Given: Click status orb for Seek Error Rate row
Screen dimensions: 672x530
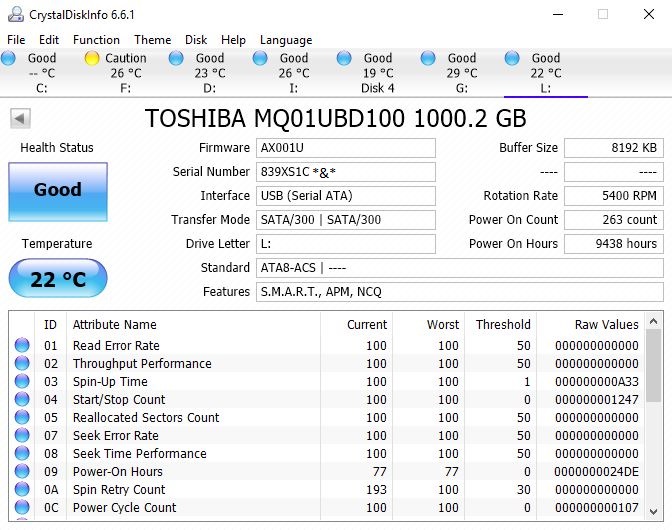Looking at the screenshot, I should [22, 435].
